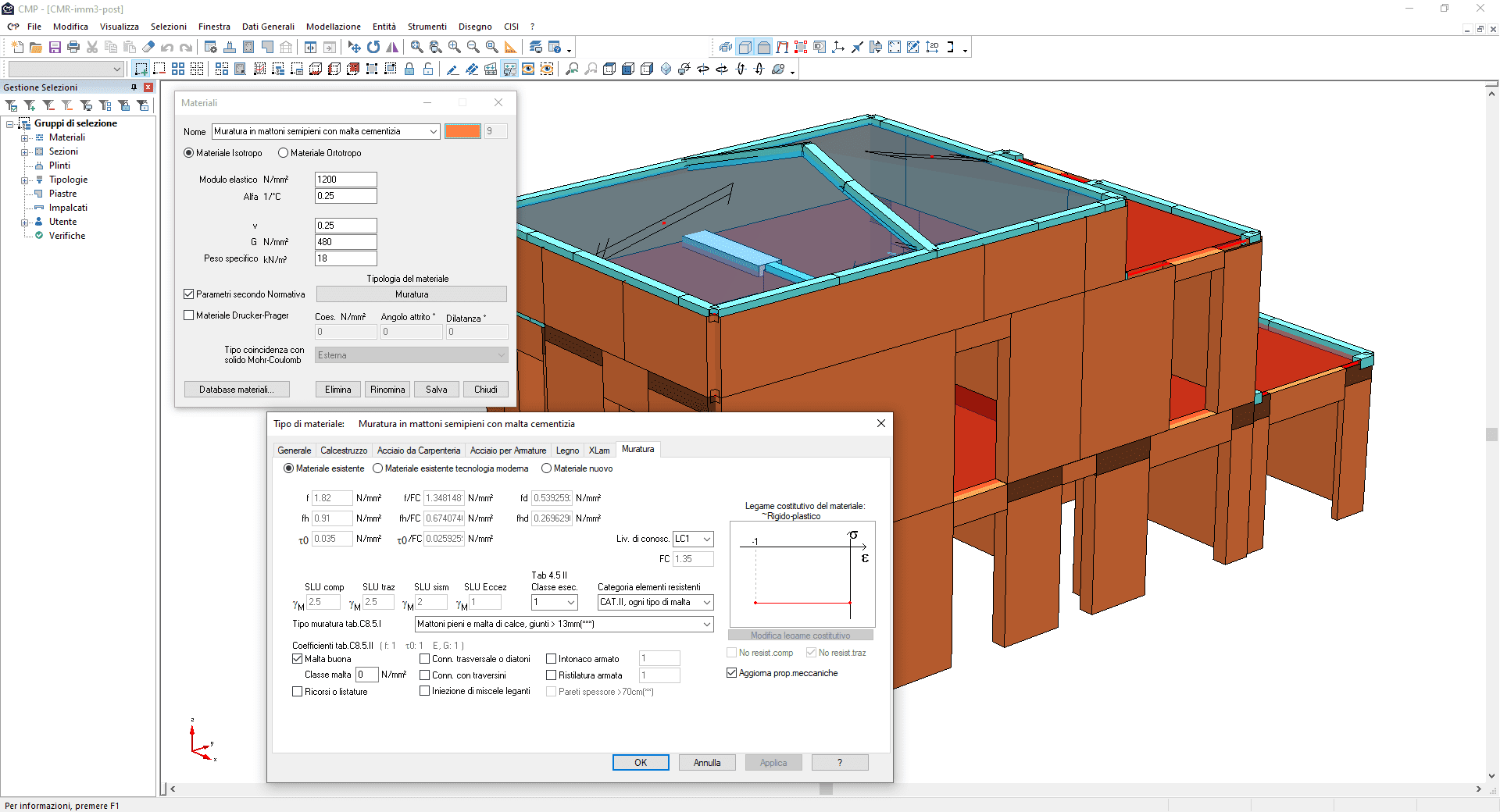
Task: Click the Muratura tipologia button
Action: click(x=412, y=294)
